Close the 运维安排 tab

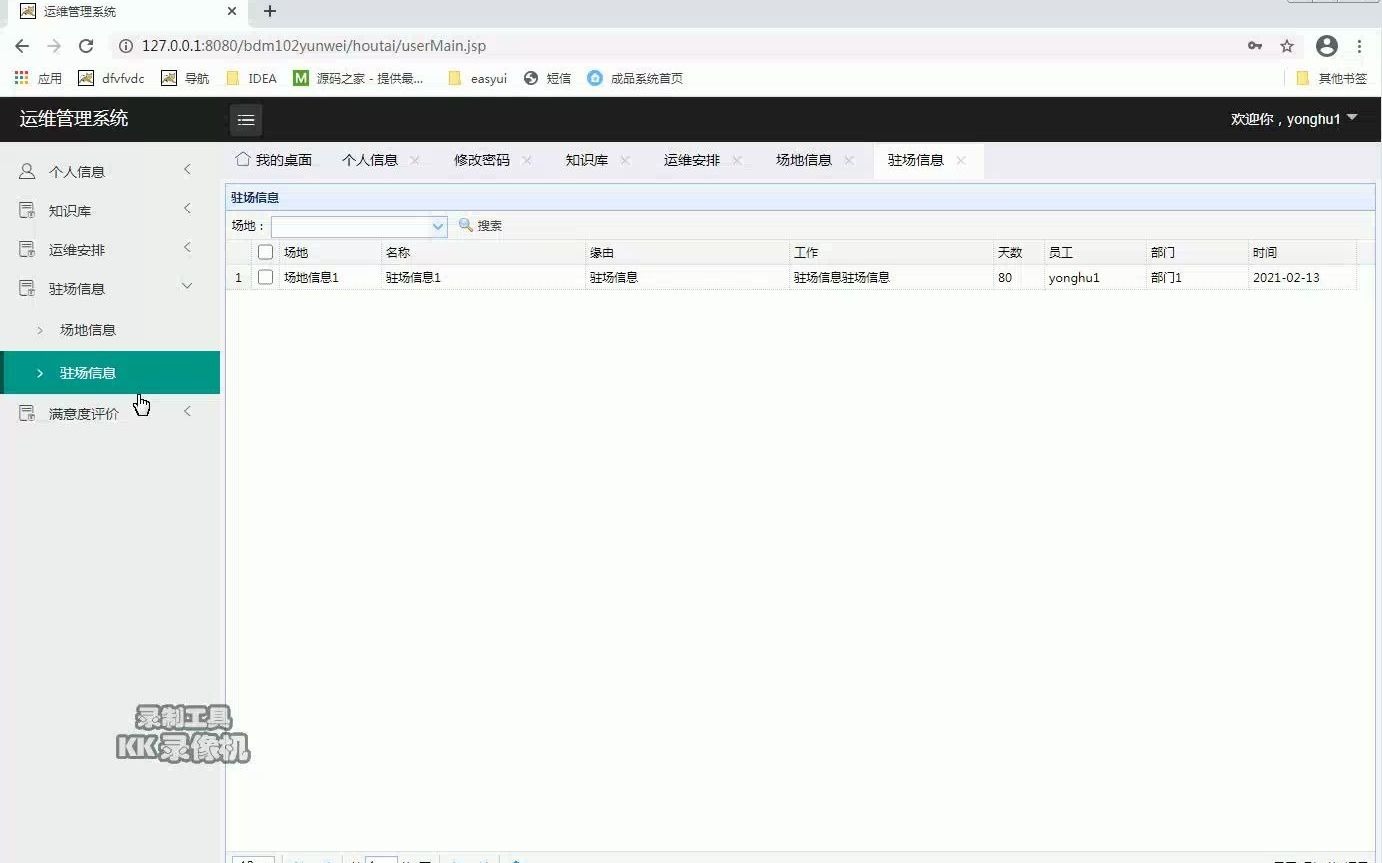pos(737,160)
